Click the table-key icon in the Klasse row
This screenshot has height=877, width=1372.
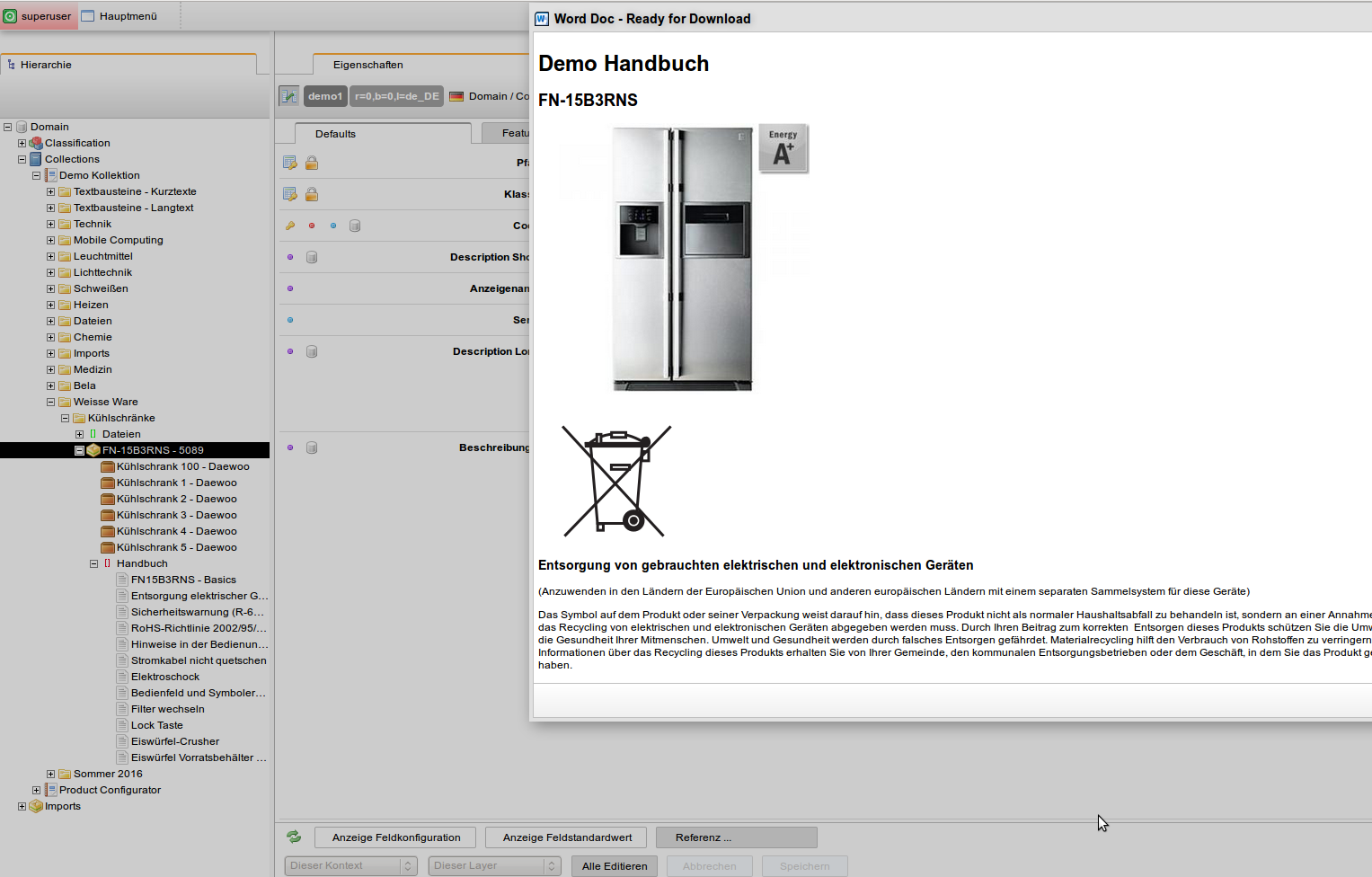coord(290,194)
